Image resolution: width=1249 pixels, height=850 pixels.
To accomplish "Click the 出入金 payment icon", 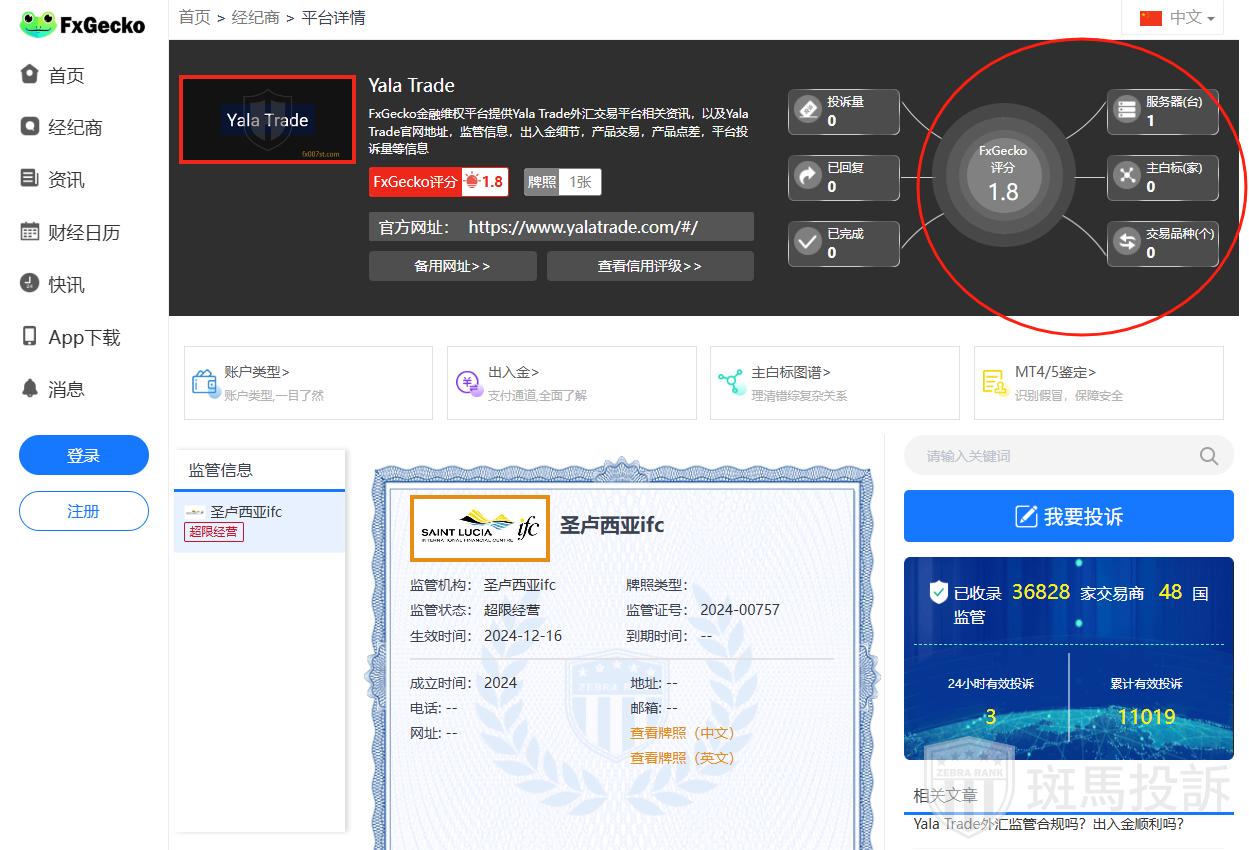I will coord(468,382).
